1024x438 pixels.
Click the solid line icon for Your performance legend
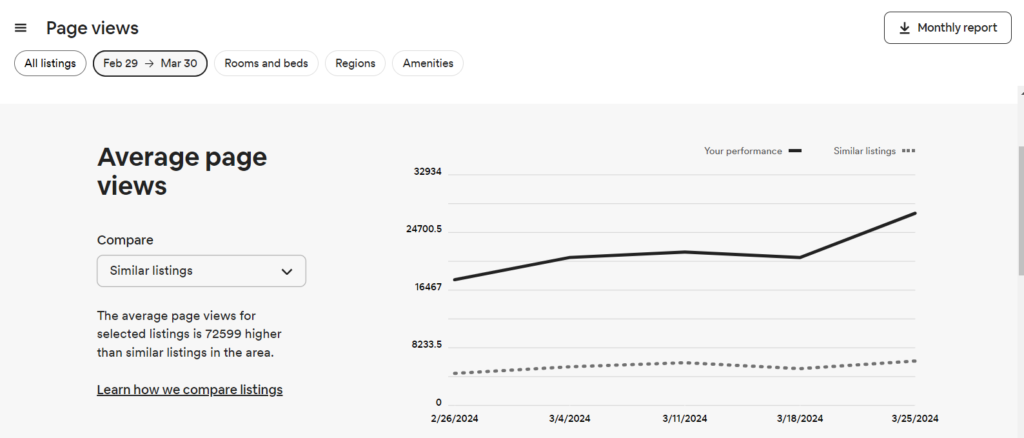[796, 151]
